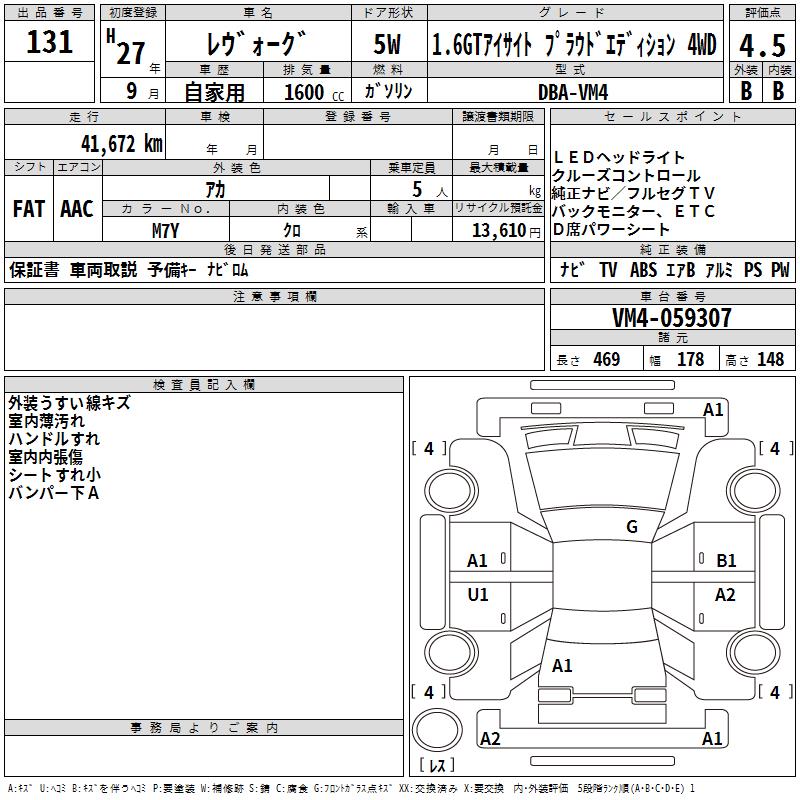Image resolution: width=800 pixels, height=800 pixels.
Task: Click inspector note バンパー下A
Action: [54, 492]
